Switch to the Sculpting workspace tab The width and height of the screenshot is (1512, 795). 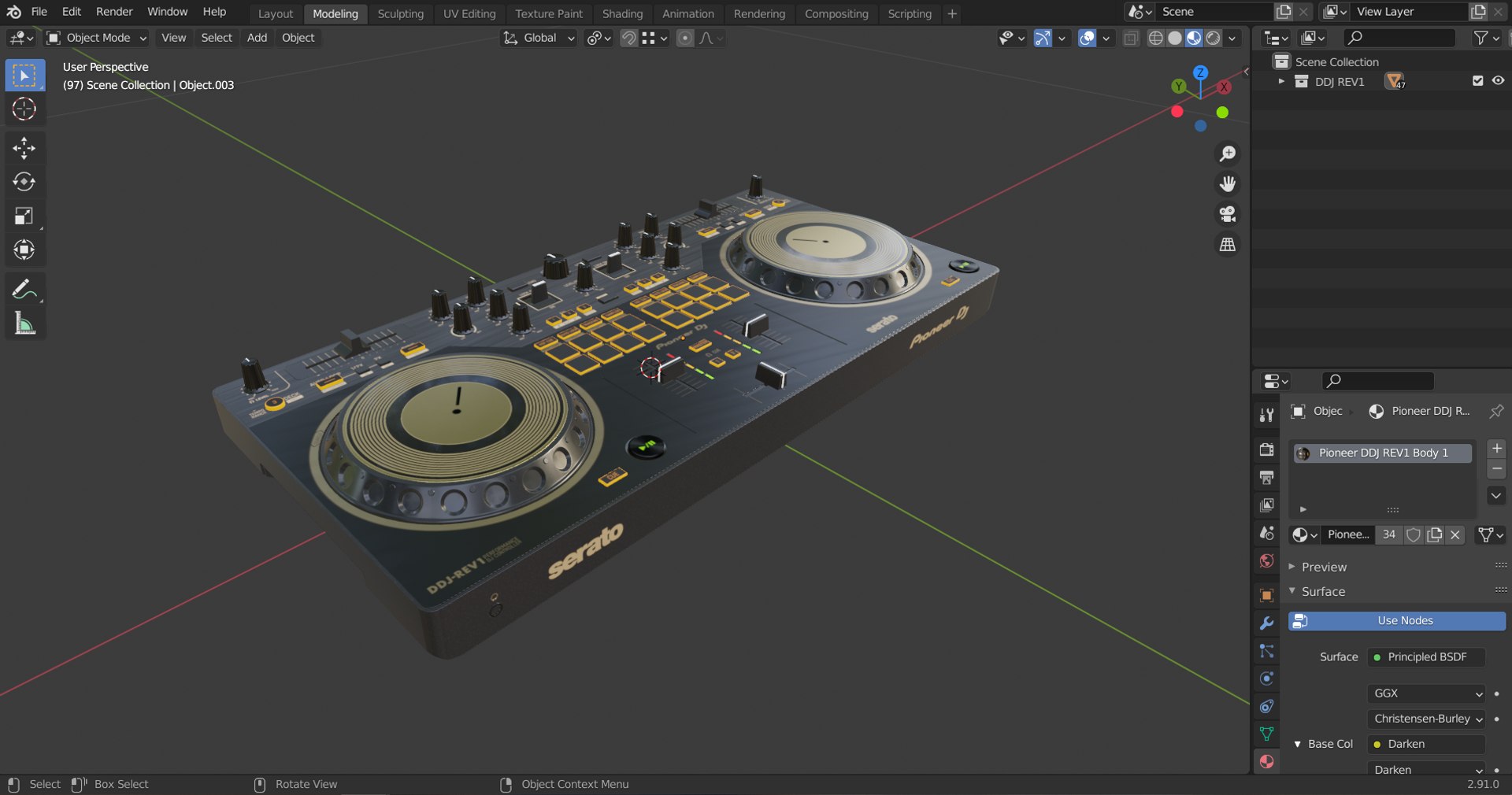coord(400,13)
